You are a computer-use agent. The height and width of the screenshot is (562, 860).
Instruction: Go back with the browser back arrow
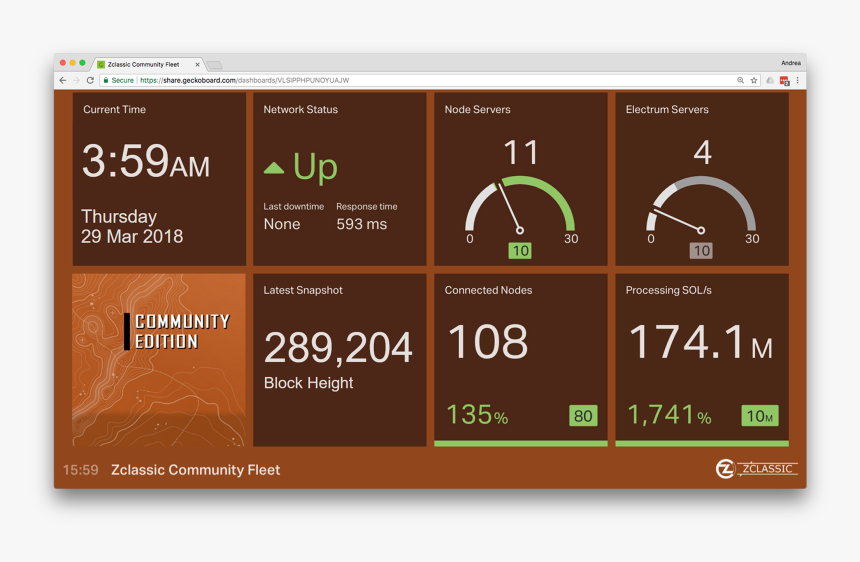63,80
